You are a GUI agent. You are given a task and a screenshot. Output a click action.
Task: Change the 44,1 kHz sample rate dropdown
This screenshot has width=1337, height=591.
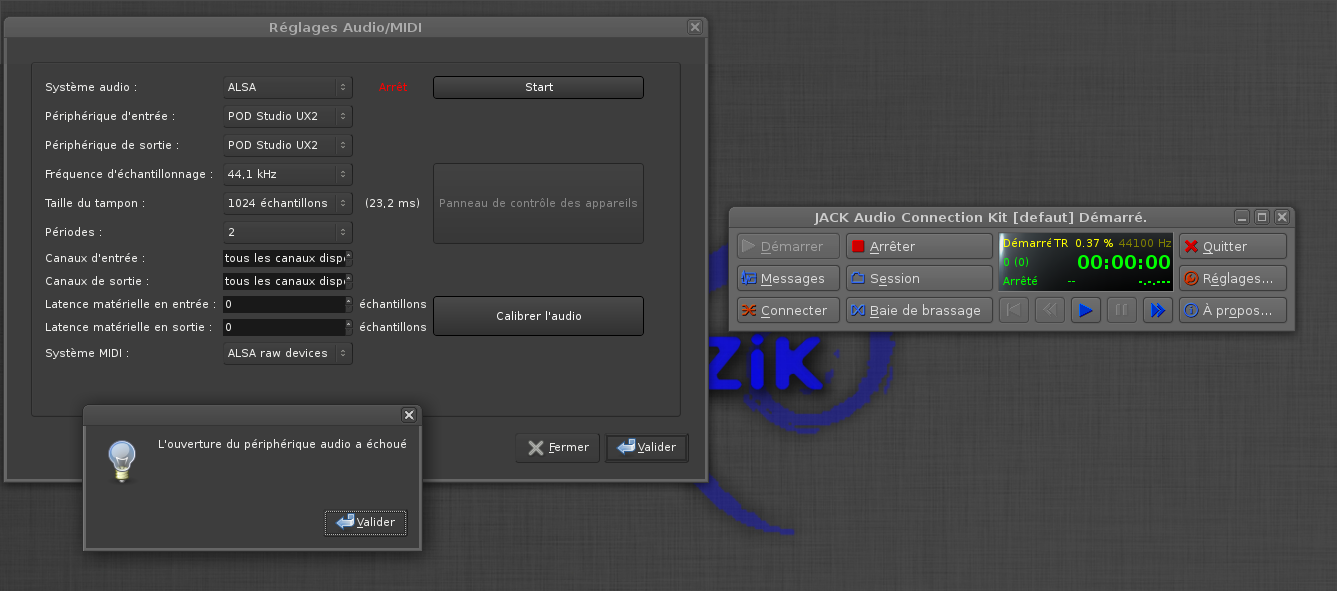(288, 174)
